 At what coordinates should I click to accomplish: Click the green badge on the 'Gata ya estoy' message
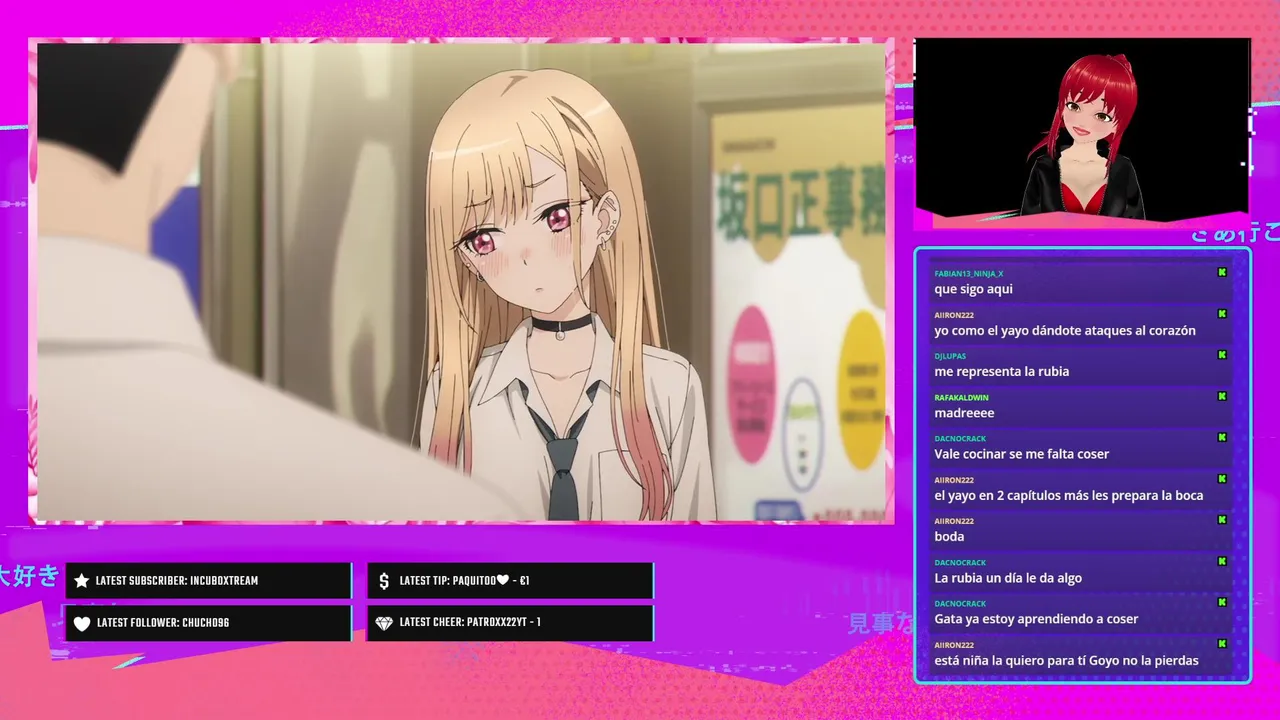pyautogui.click(x=1222, y=603)
